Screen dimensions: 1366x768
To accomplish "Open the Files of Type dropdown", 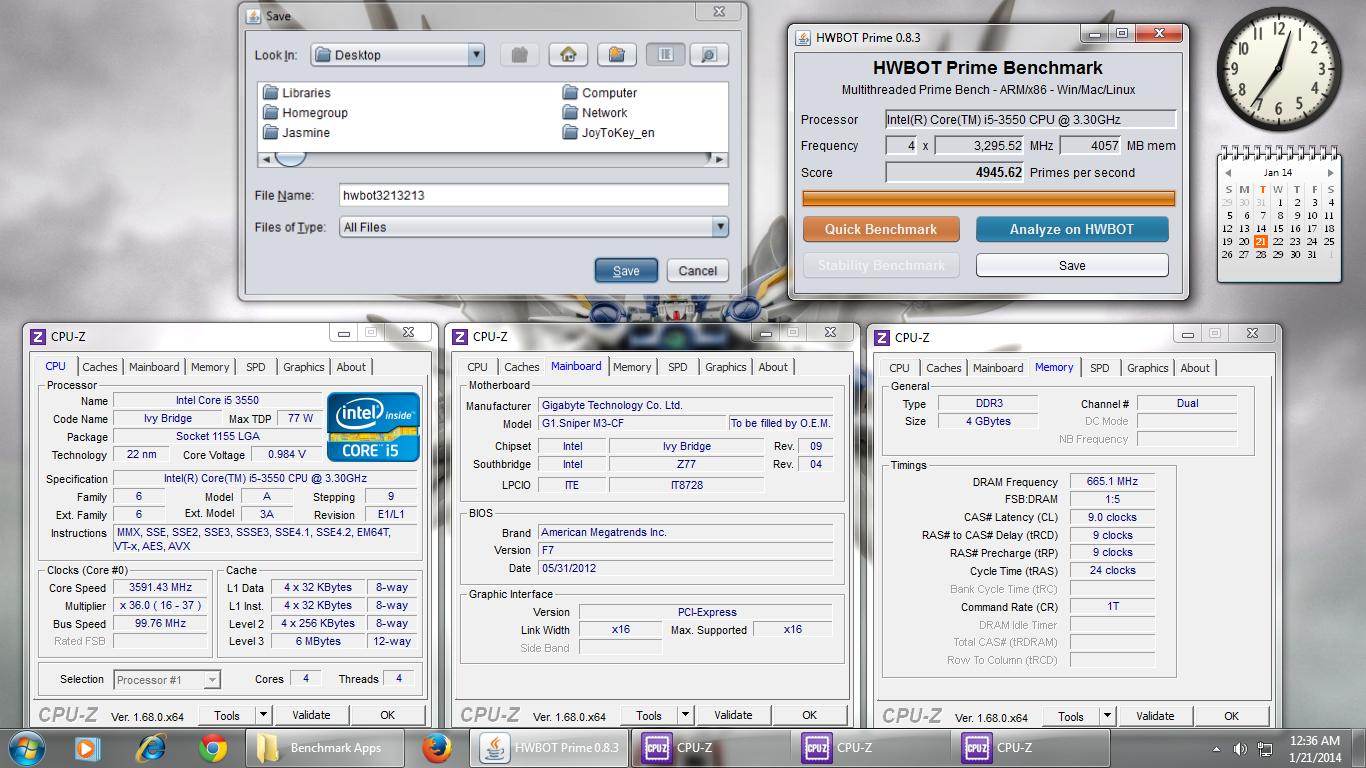I will pos(720,227).
